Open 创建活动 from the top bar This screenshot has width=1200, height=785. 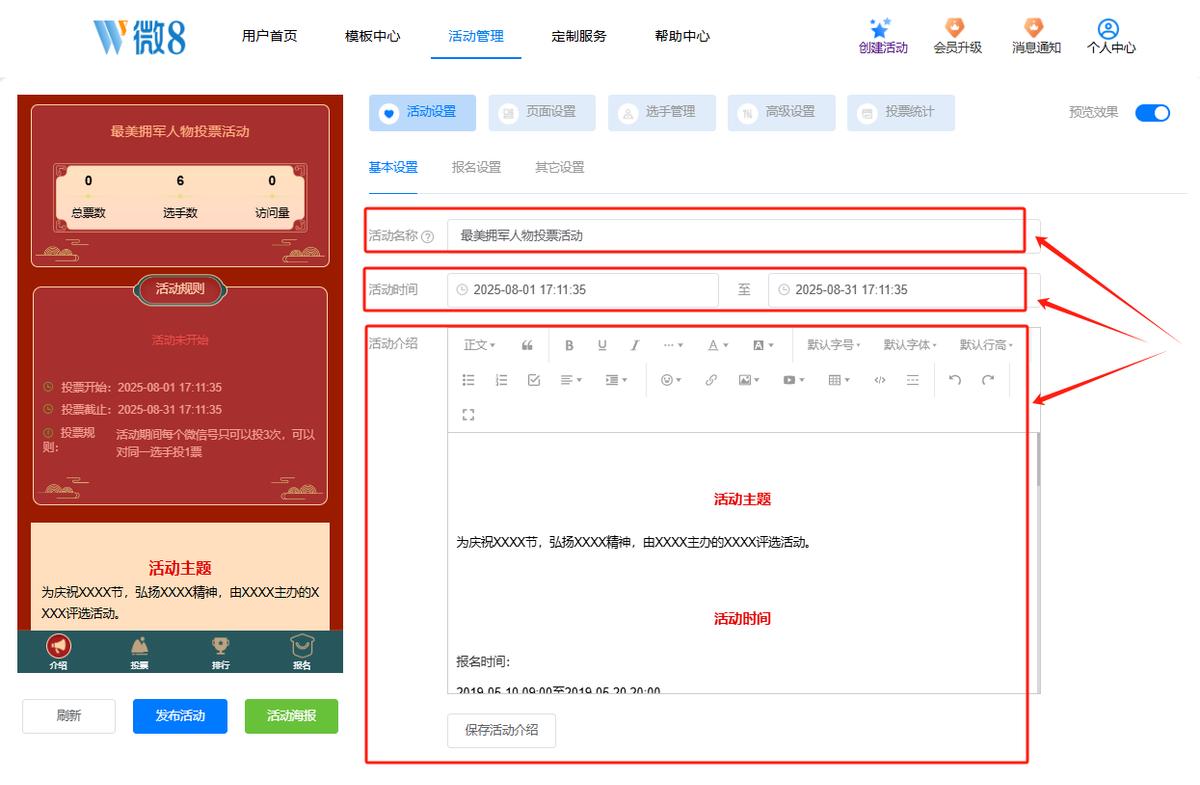coord(883,37)
